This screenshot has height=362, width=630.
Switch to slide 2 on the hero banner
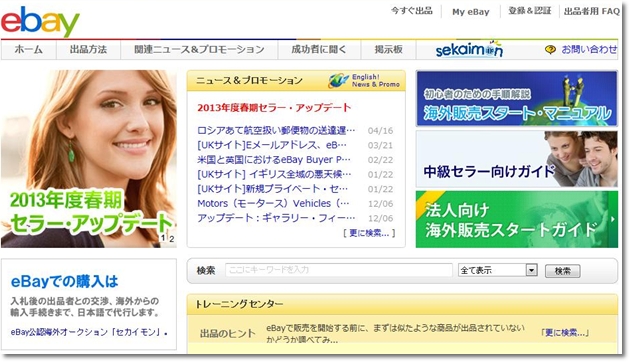(172, 239)
